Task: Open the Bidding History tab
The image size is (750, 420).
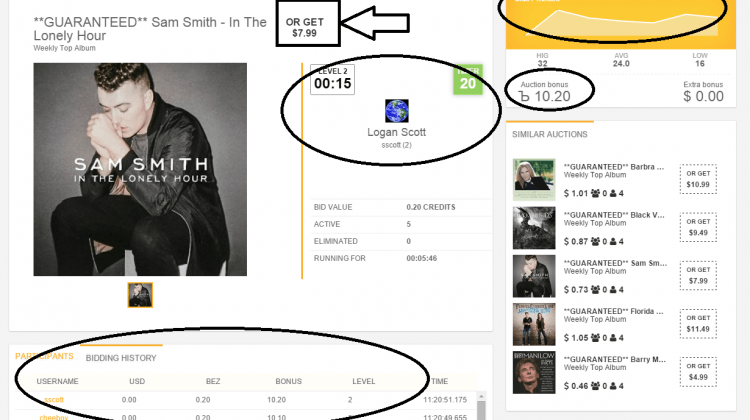Action: (121, 358)
